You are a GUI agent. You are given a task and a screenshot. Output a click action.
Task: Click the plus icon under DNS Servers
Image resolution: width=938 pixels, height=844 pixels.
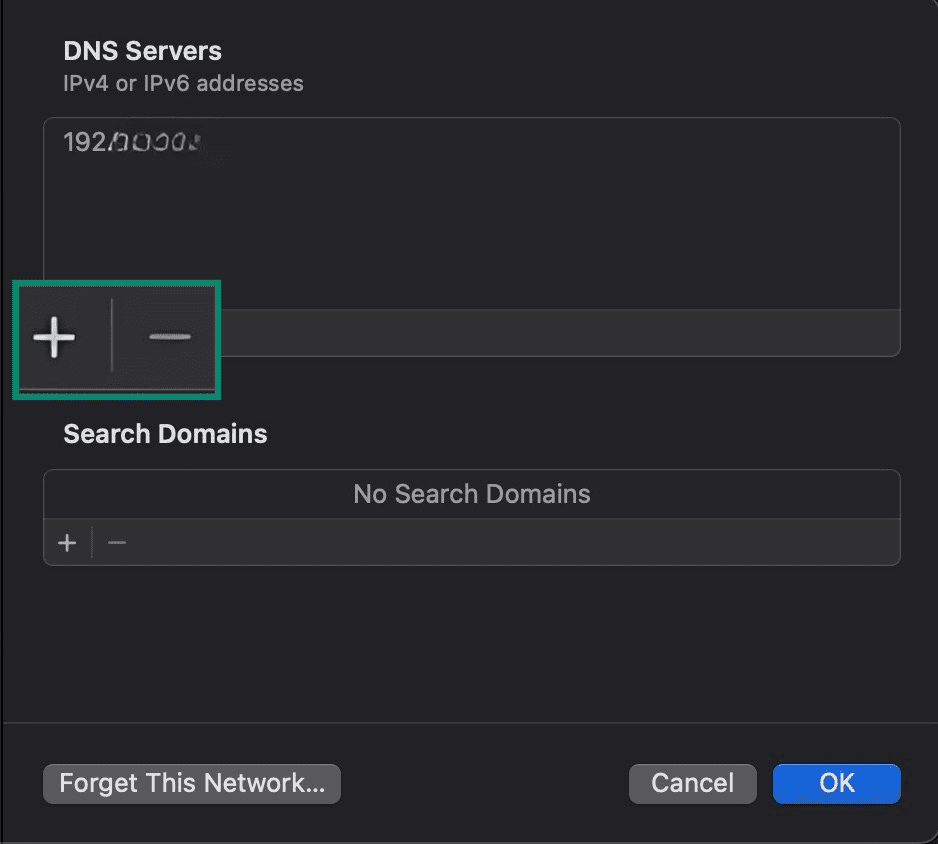pyautogui.click(x=55, y=338)
